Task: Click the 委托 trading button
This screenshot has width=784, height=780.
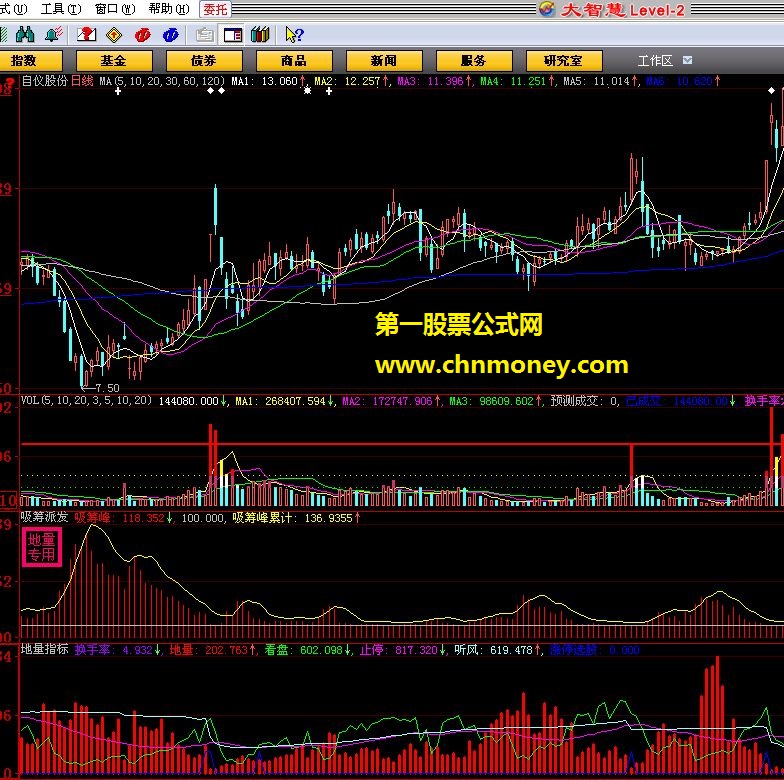Action: click(x=216, y=9)
